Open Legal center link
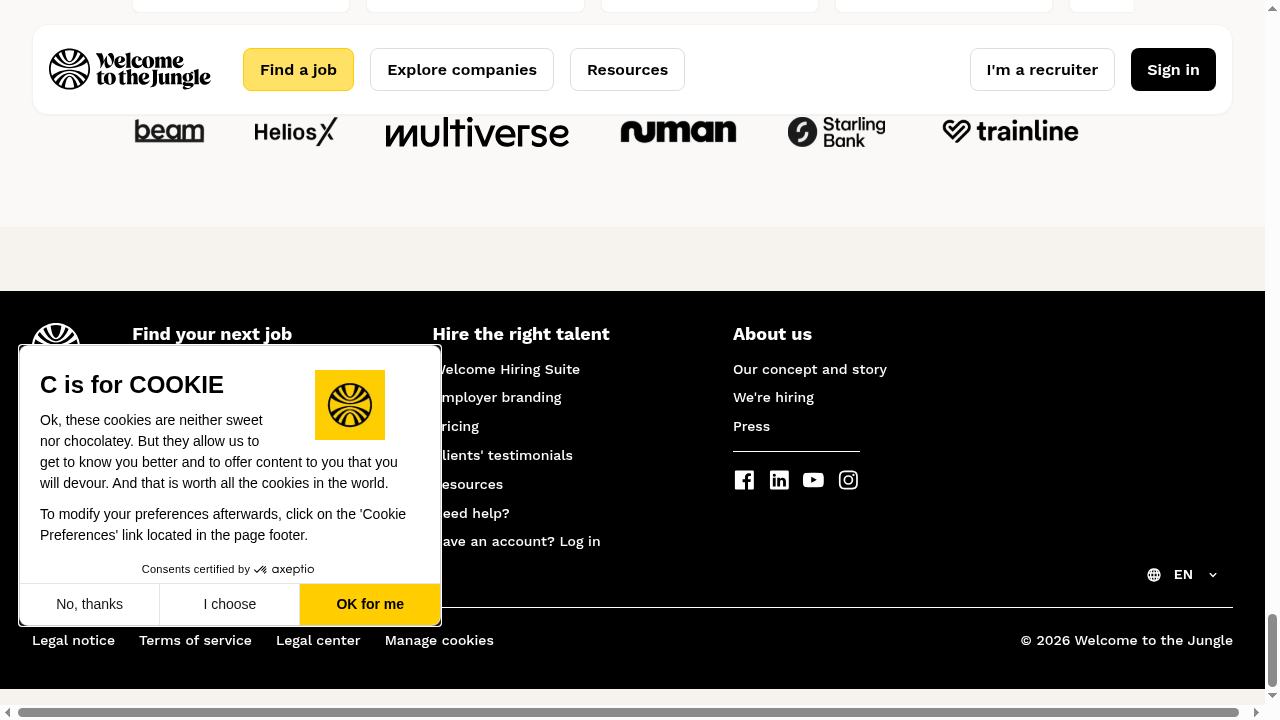1280x720 pixels. (x=318, y=640)
